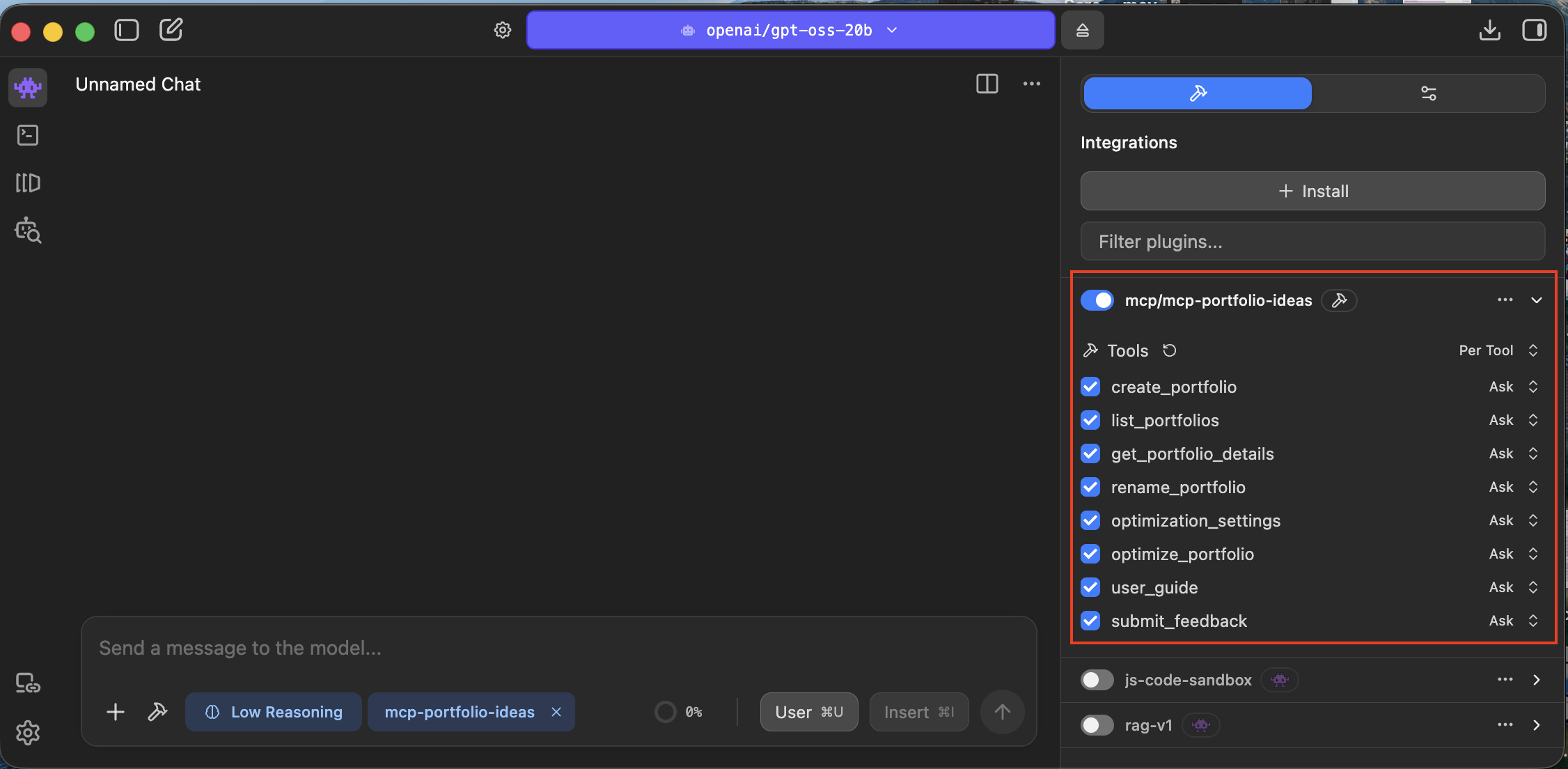Switch to the Integrations hammer tab
The height and width of the screenshot is (769, 1568).
pos(1198,93)
